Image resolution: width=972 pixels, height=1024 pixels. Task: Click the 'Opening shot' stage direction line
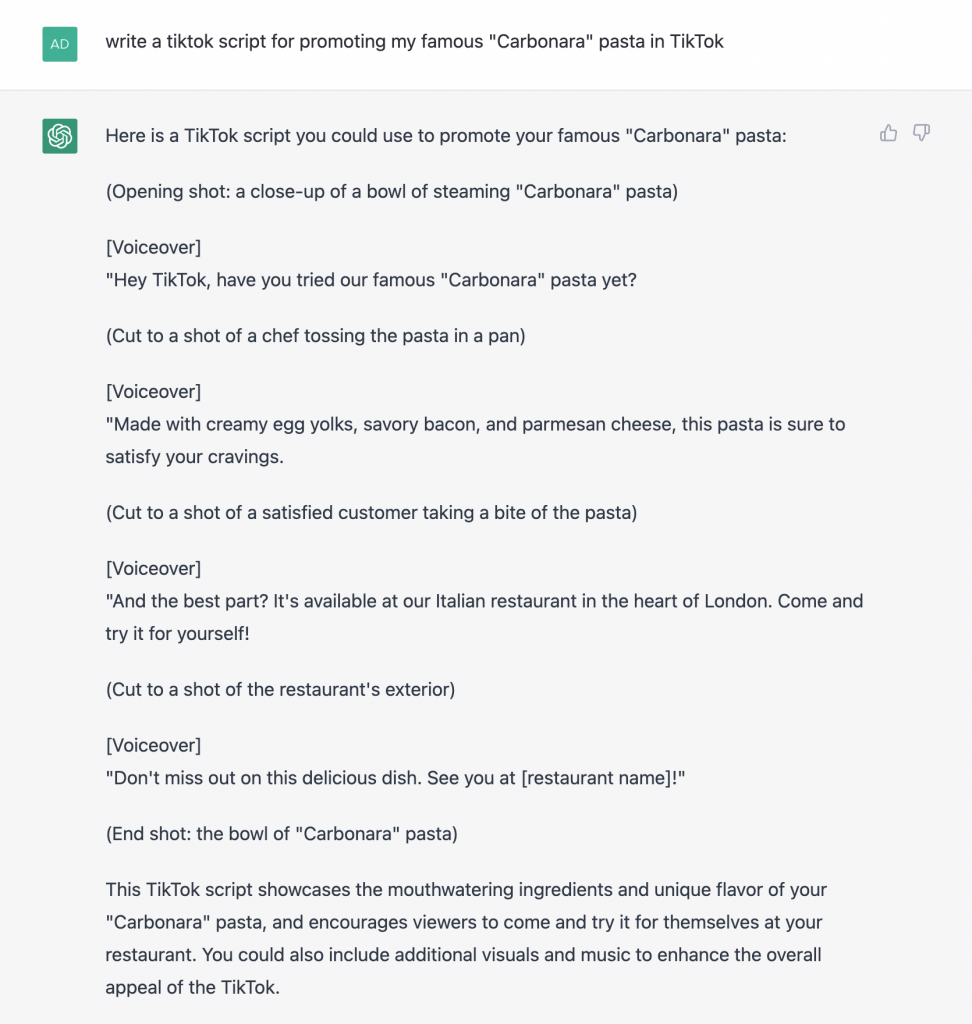(391, 191)
